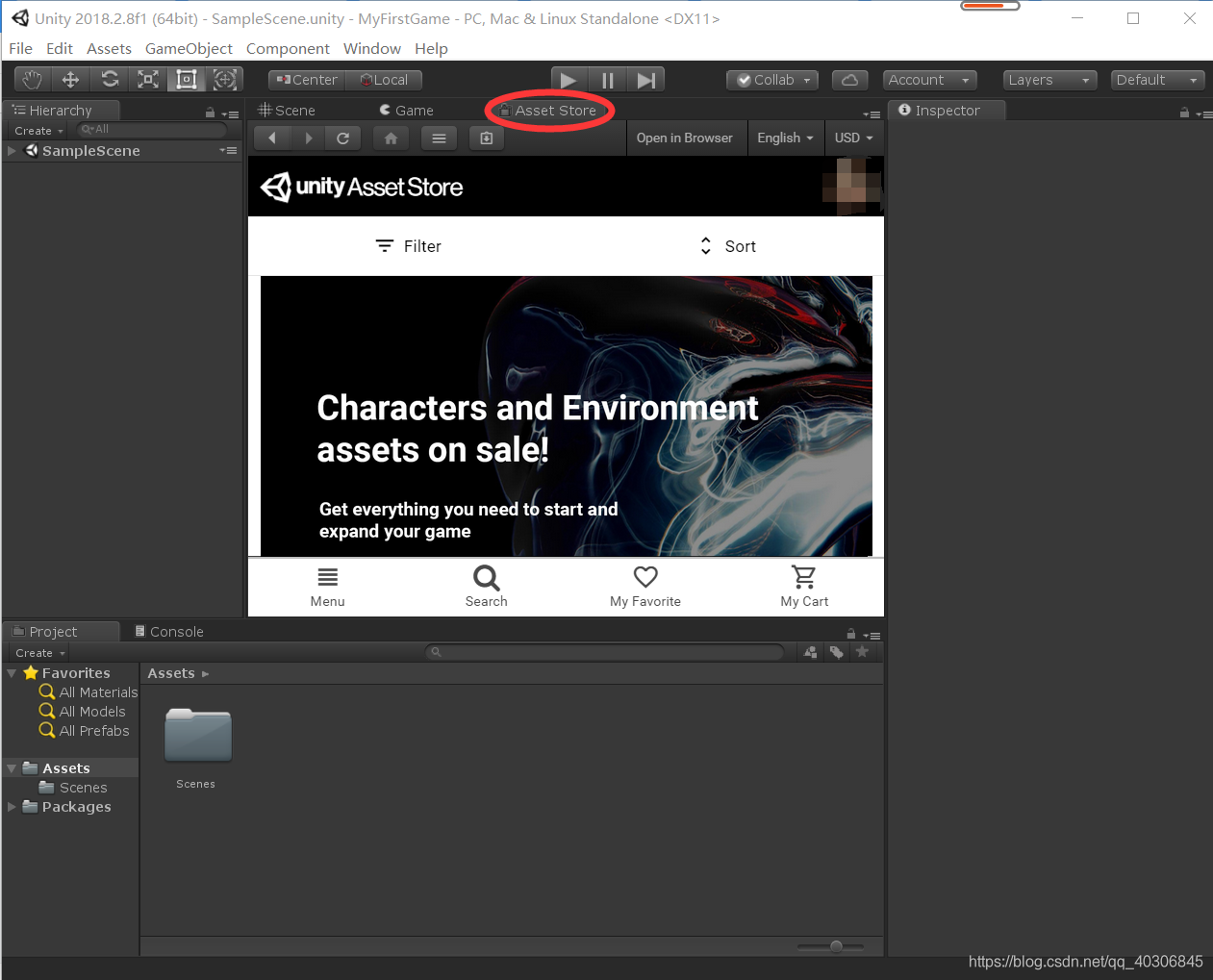Switch to the Scene tab

[x=287, y=111]
